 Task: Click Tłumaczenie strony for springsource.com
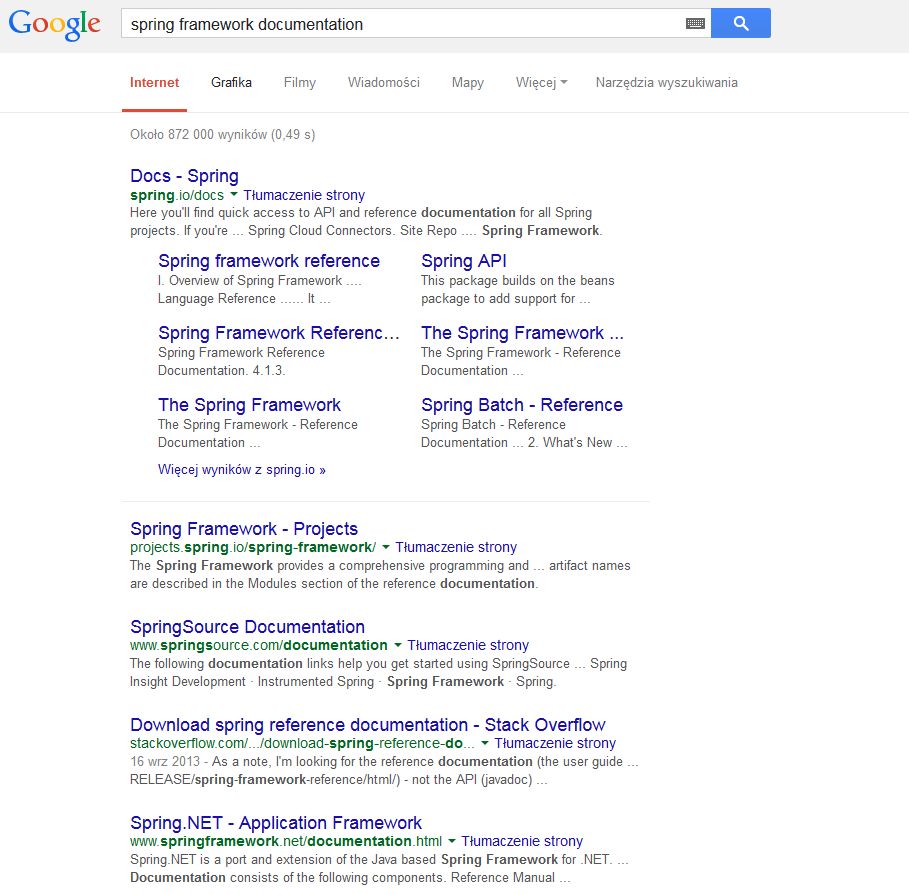(x=468, y=645)
